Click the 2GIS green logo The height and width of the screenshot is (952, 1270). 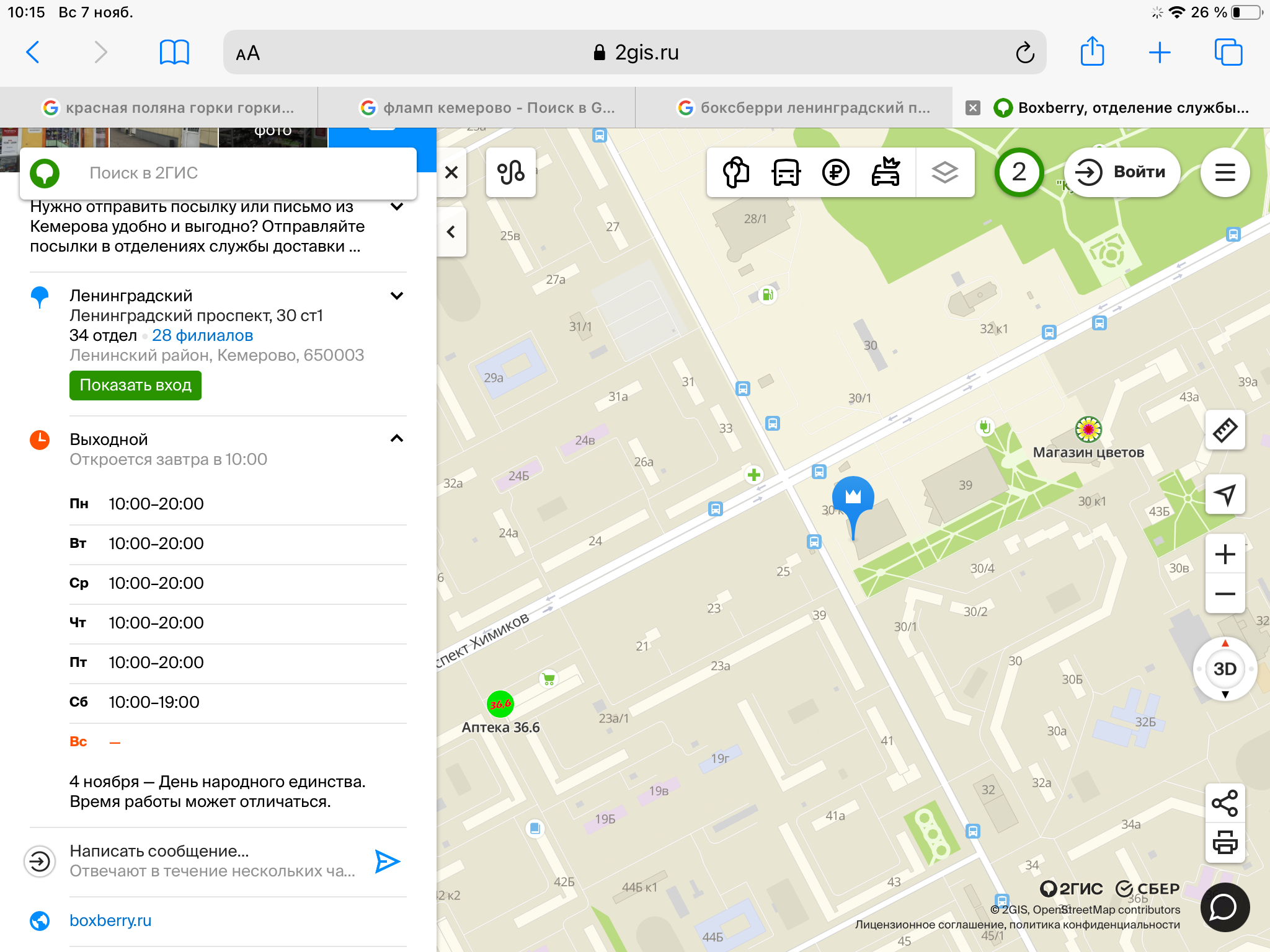(45, 173)
